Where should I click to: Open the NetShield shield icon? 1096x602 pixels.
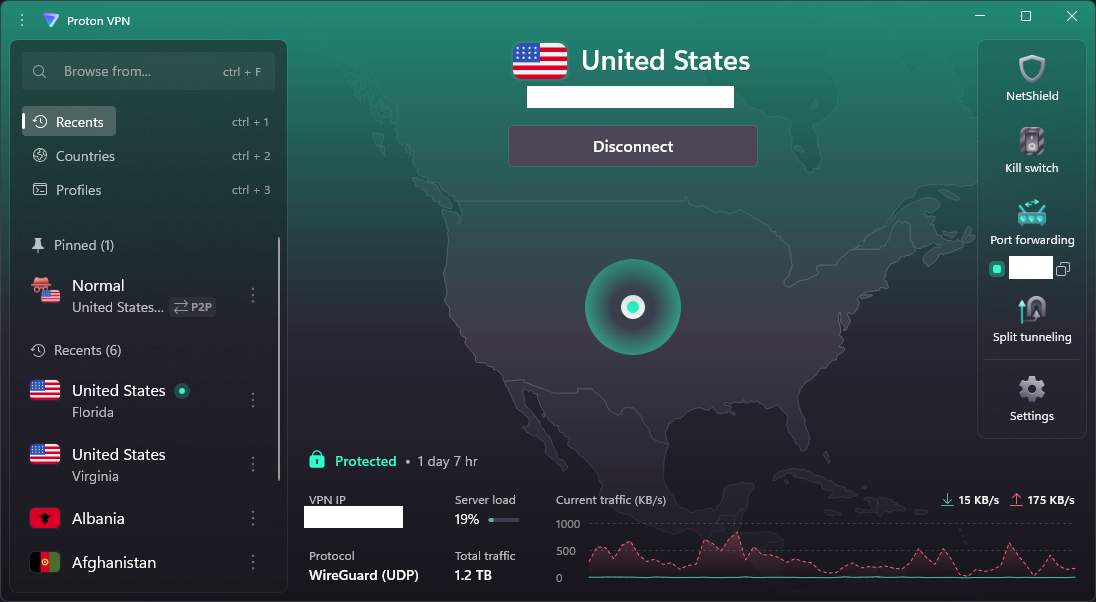click(x=1032, y=69)
